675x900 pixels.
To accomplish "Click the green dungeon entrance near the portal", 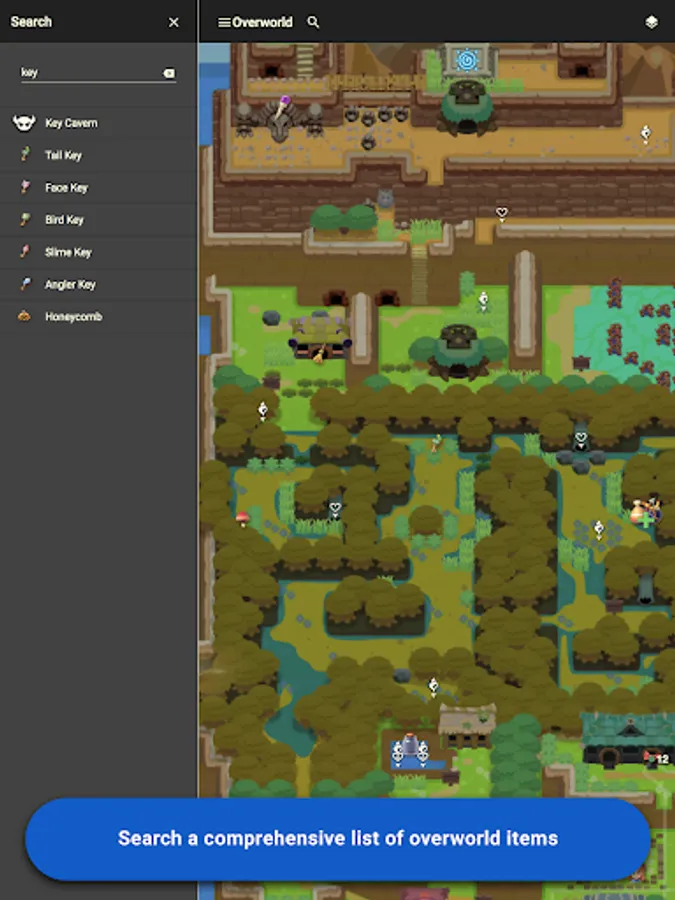I will click(467, 107).
